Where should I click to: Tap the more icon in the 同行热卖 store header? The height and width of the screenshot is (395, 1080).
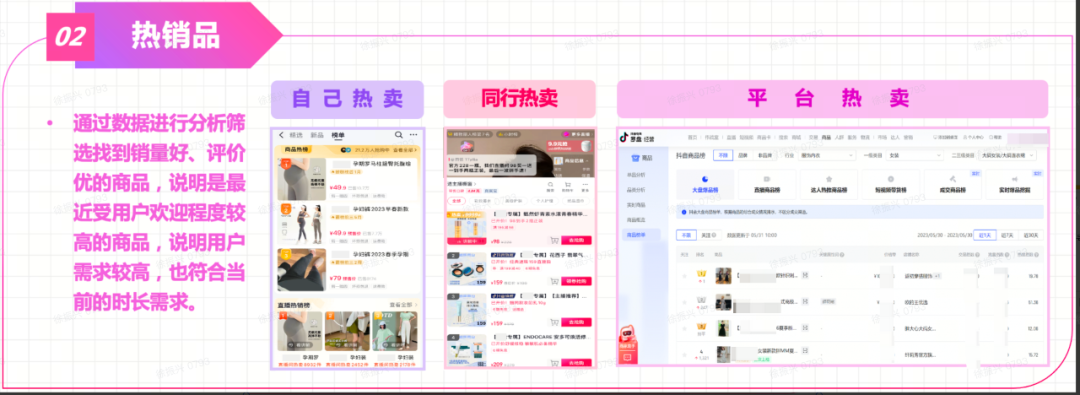585,186
